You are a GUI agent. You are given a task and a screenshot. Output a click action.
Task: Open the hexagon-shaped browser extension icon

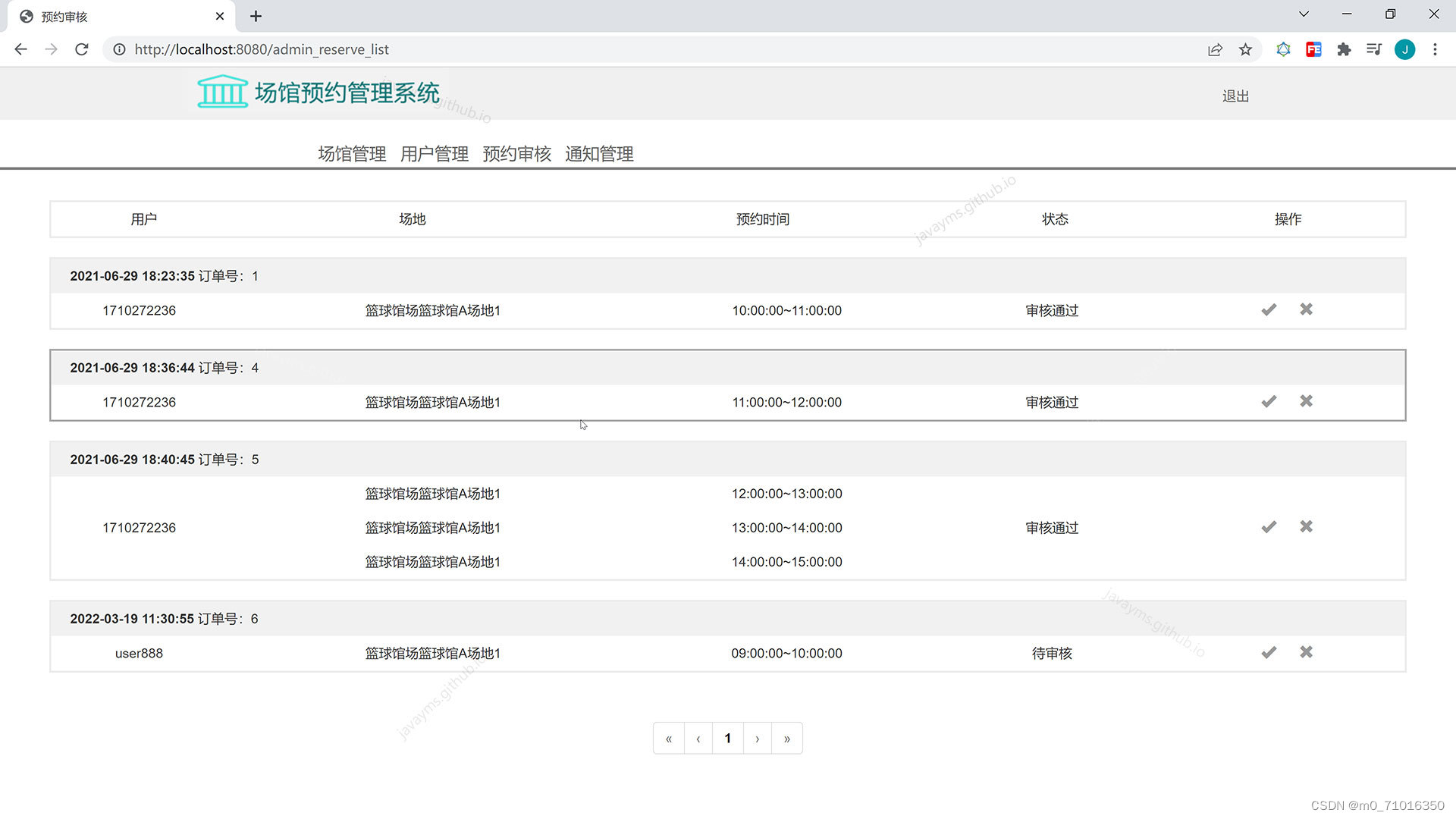[1283, 49]
